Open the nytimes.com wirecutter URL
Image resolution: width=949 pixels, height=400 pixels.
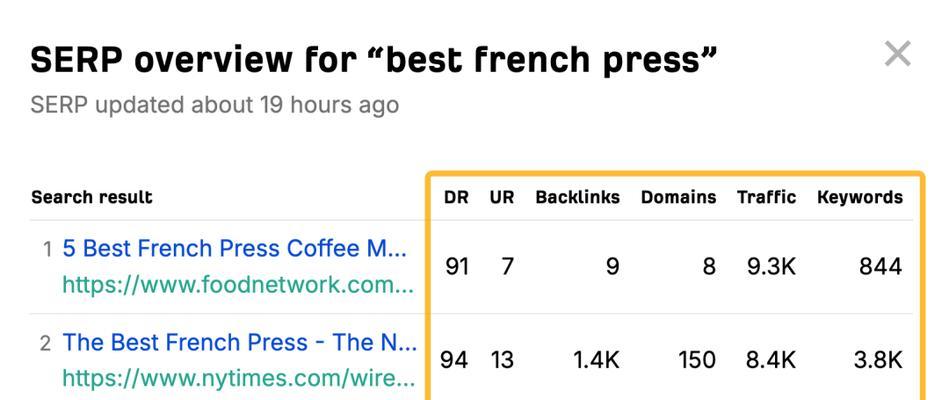(x=238, y=379)
